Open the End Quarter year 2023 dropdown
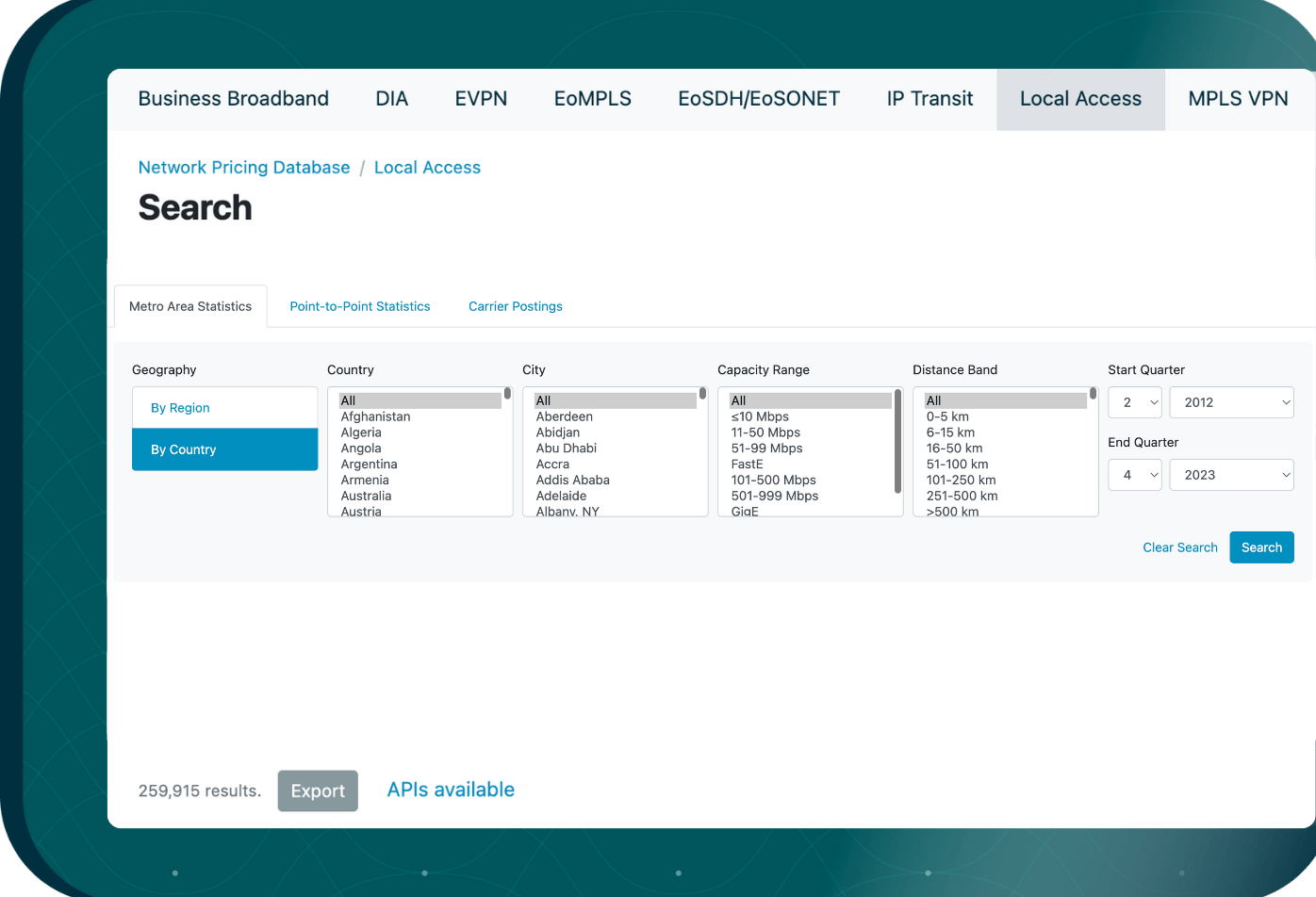 click(x=1231, y=475)
